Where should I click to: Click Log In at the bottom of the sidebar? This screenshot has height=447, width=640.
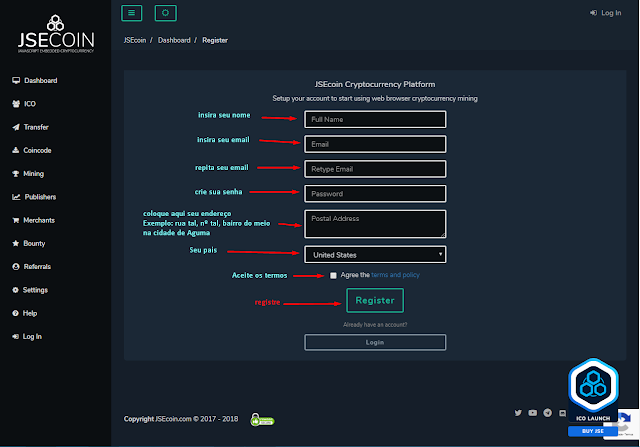point(27,336)
